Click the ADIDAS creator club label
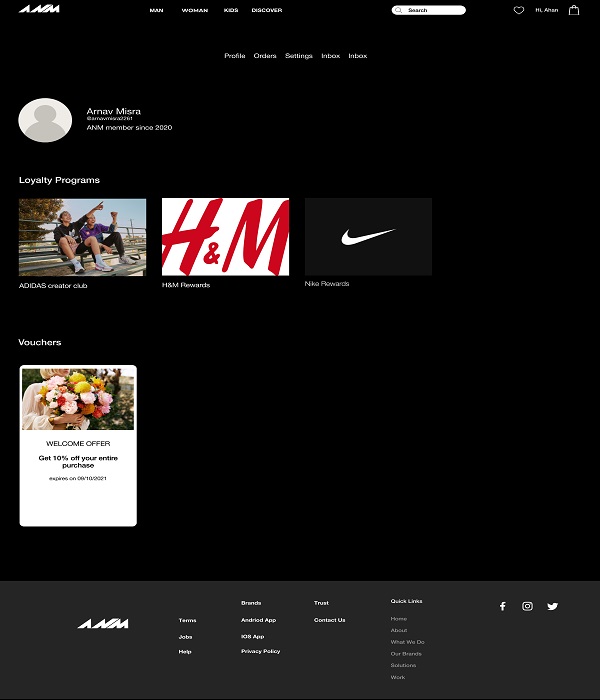The height and width of the screenshot is (700, 600). (53, 286)
